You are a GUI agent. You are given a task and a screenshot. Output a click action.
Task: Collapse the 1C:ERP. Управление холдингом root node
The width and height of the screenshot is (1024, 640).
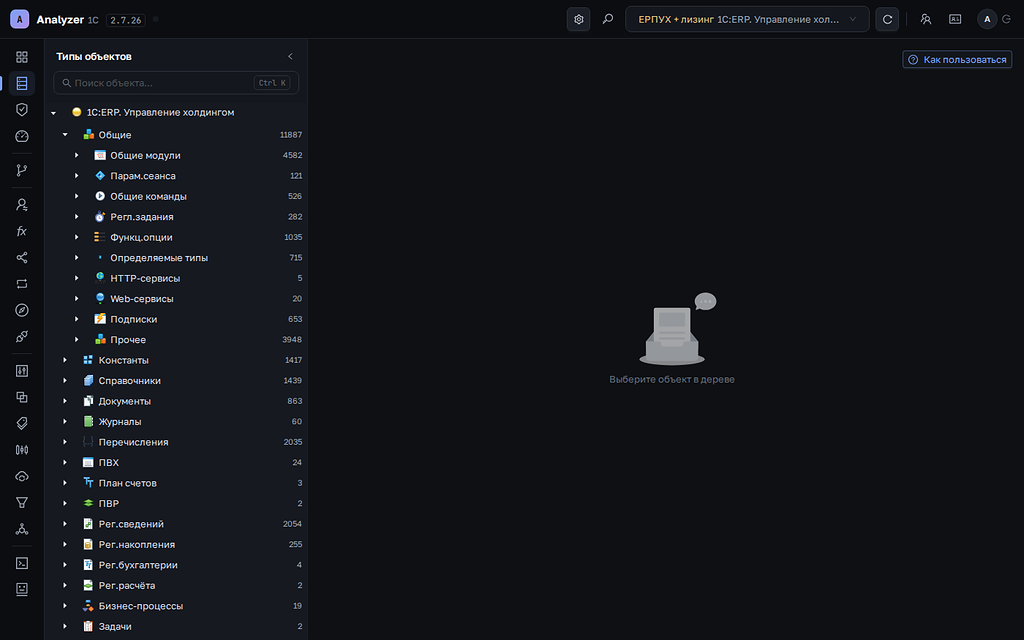point(54,112)
